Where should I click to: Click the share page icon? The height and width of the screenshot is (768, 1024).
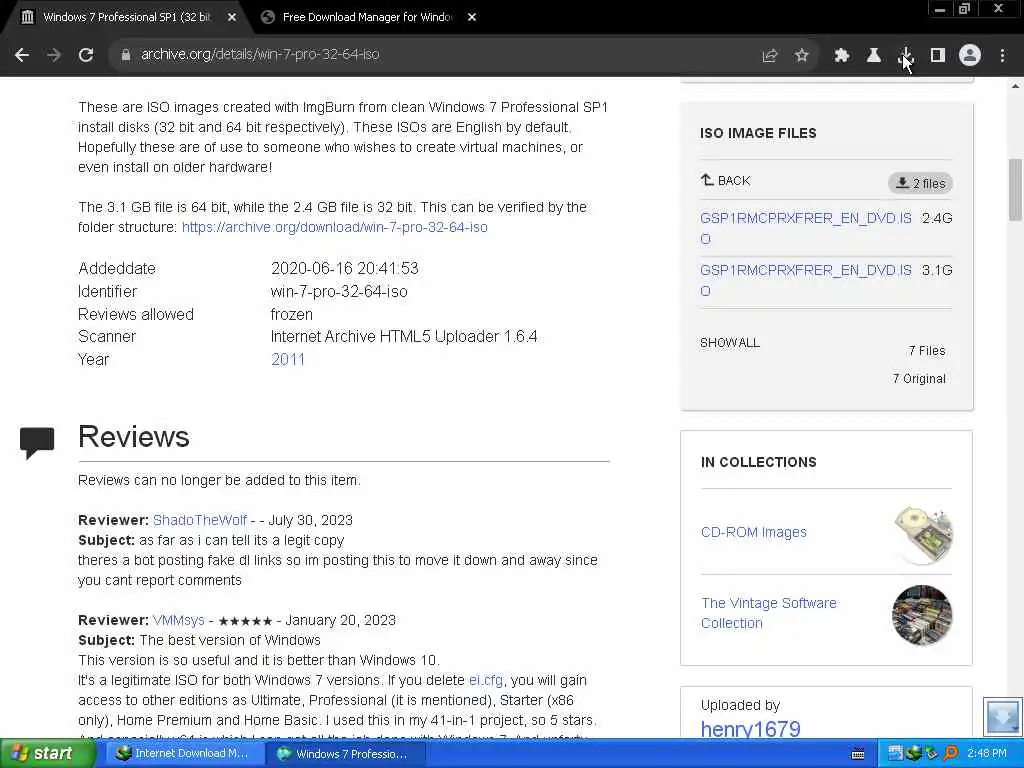769,56
